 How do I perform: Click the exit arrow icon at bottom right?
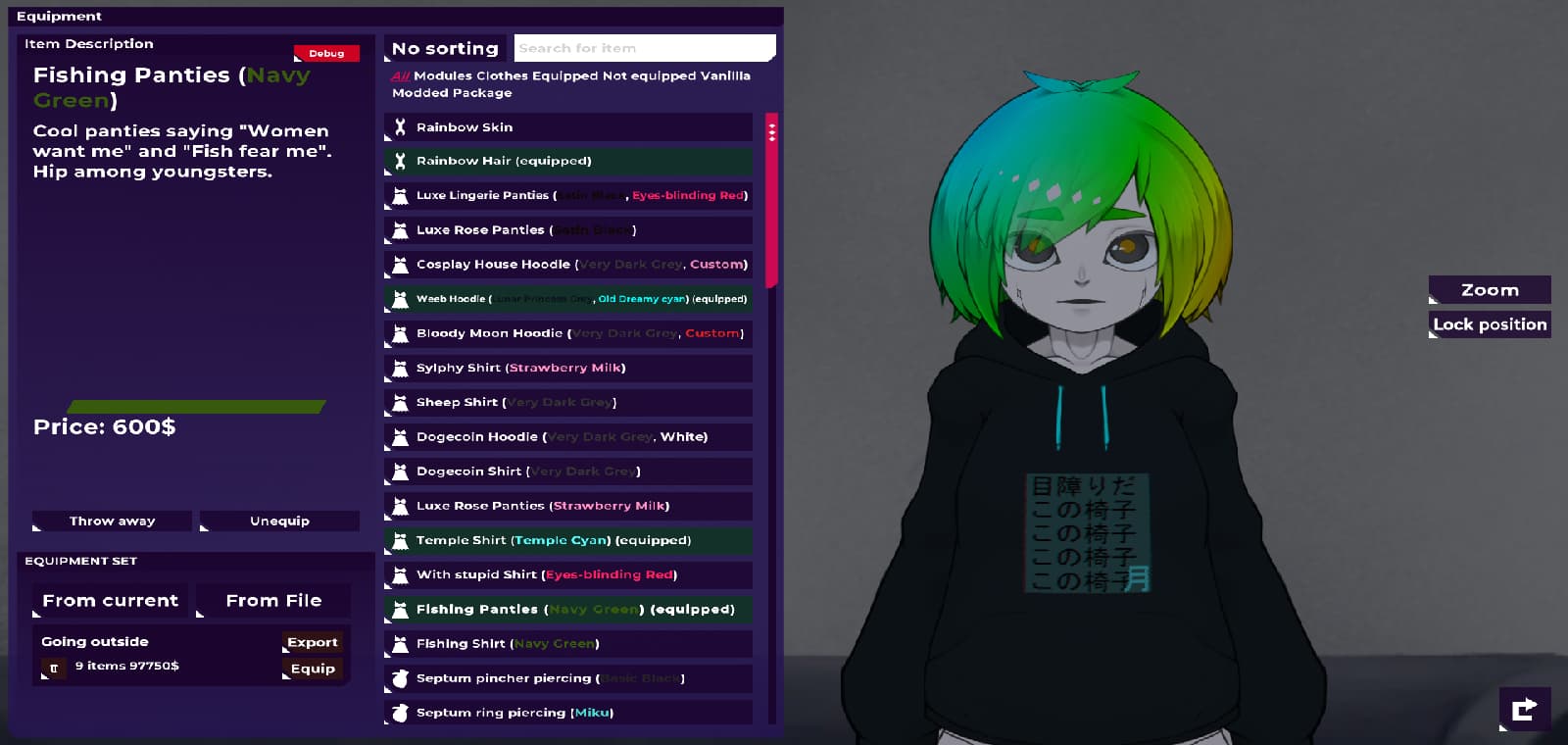pos(1524,709)
